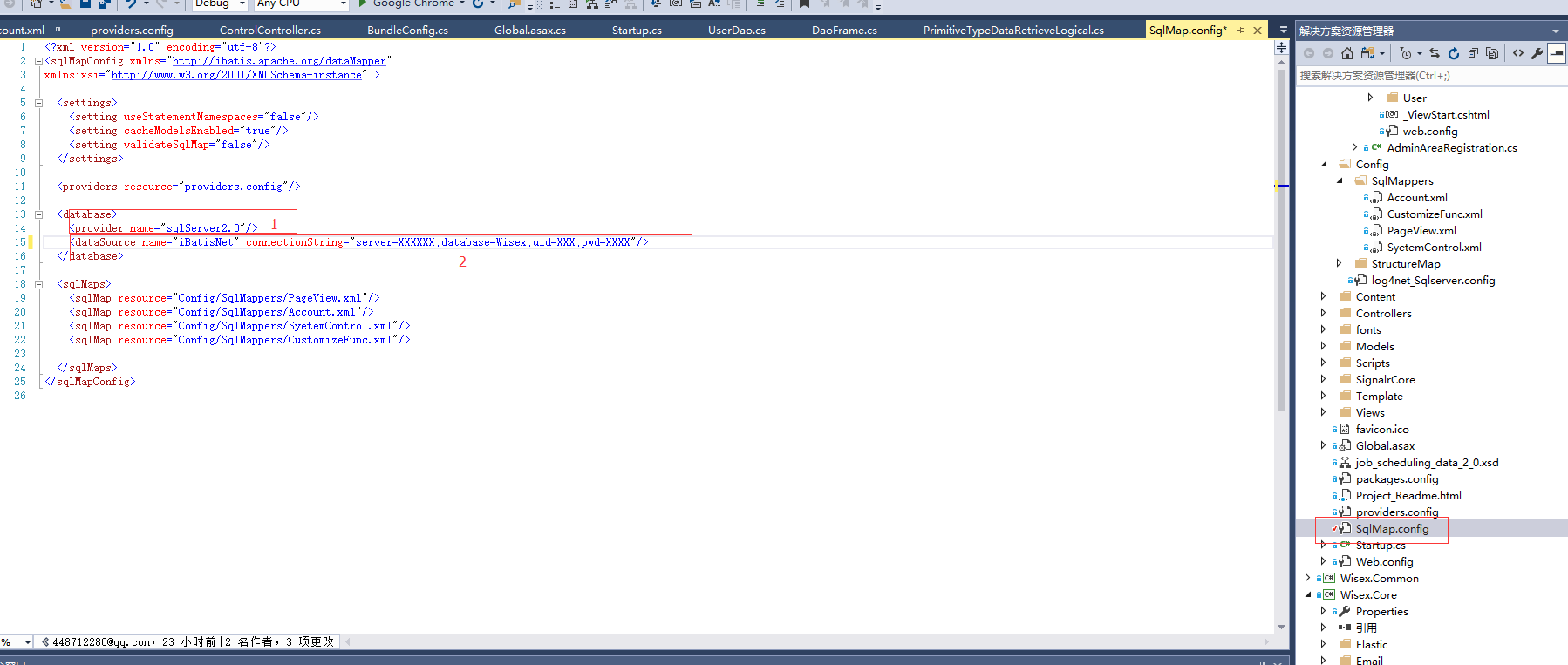Click the Global.asax file icon in the tree
Screen dimensions: 1568x665
[1346, 446]
